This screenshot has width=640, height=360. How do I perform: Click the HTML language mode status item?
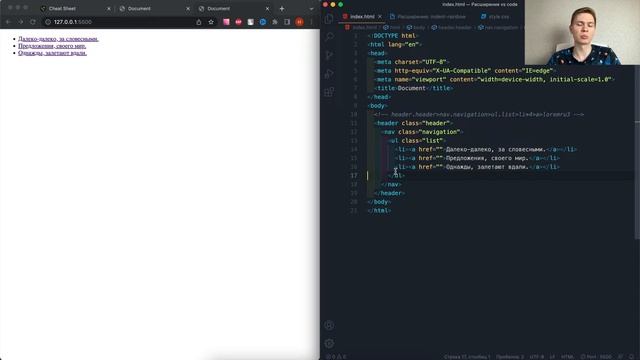coord(567,357)
